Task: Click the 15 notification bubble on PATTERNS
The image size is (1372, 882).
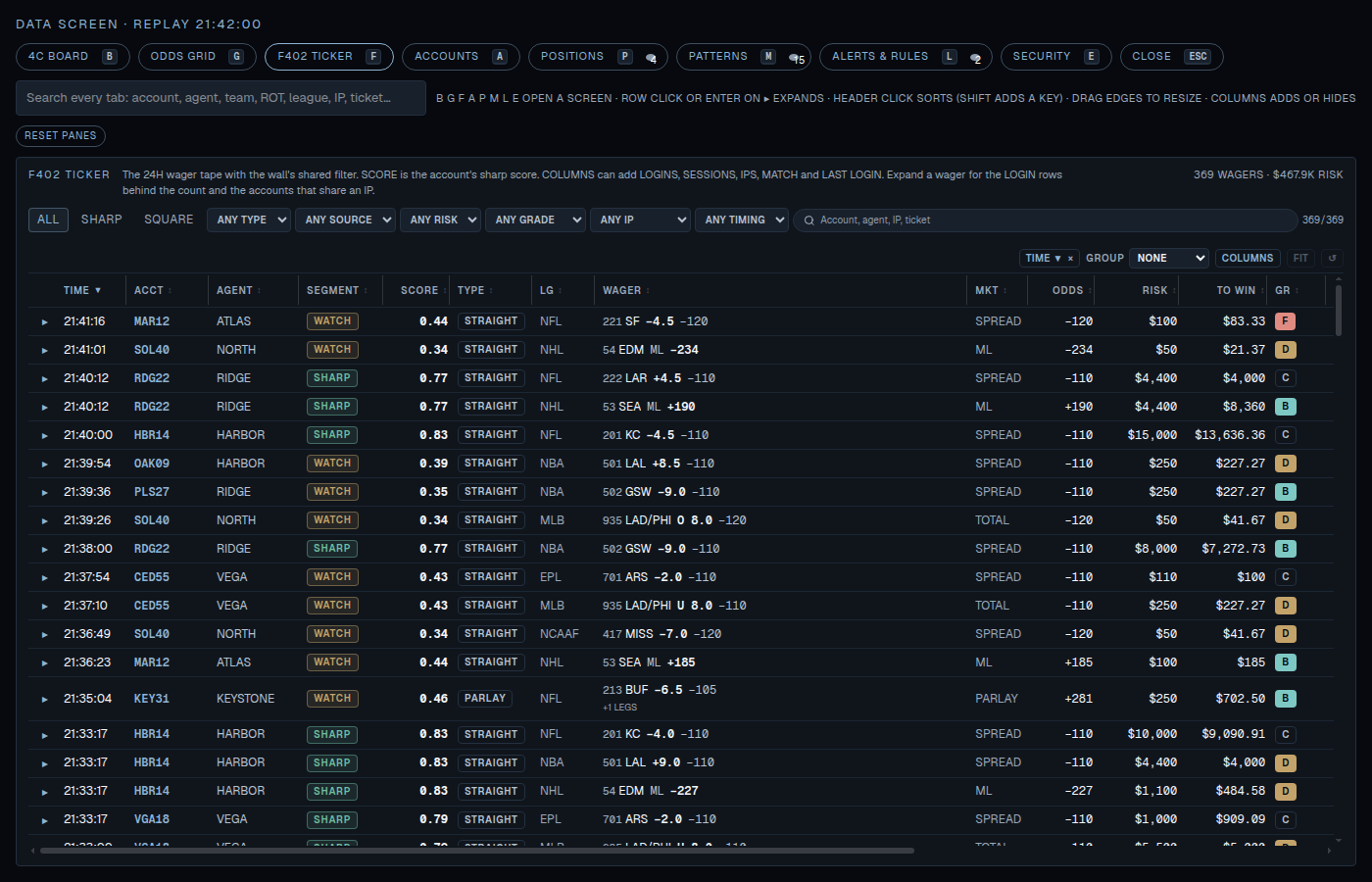Action: coord(797,58)
